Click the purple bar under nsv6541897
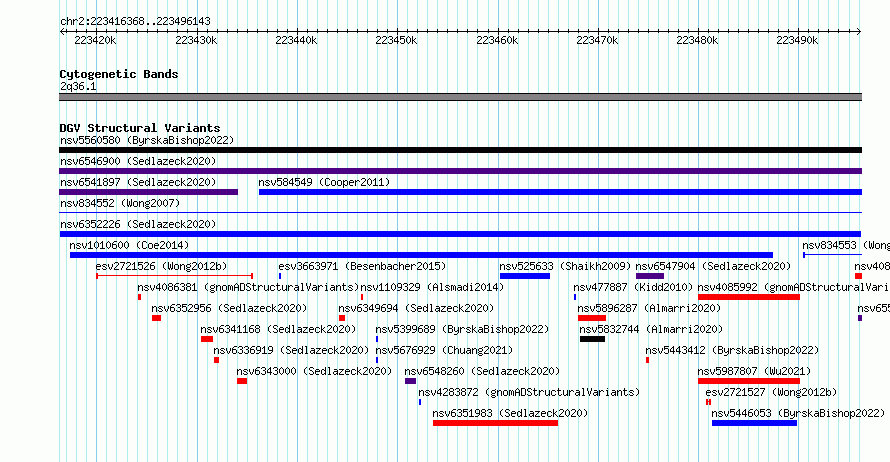 click(x=148, y=192)
